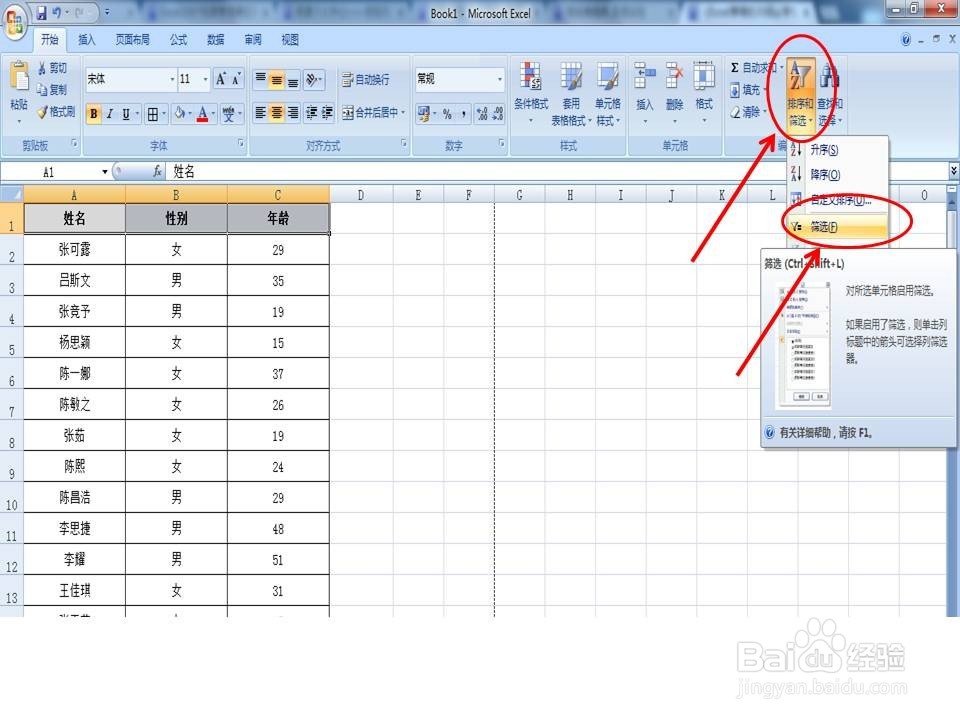Open Find & Select 查找和选择
Screen dimensions: 960x720
[830, 93]
